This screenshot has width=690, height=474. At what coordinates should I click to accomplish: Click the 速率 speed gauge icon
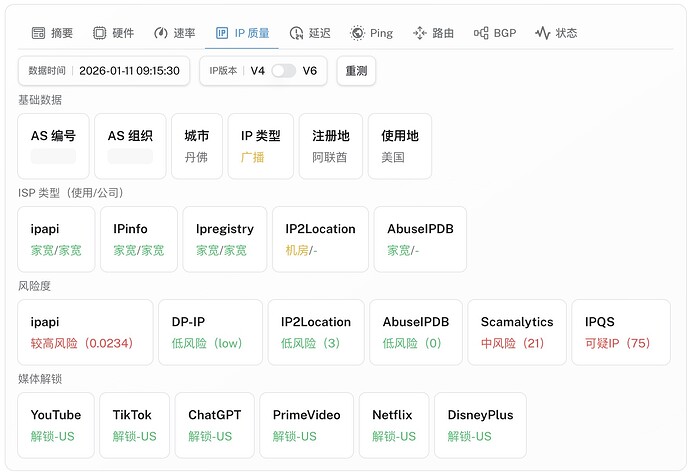point(160,33)
